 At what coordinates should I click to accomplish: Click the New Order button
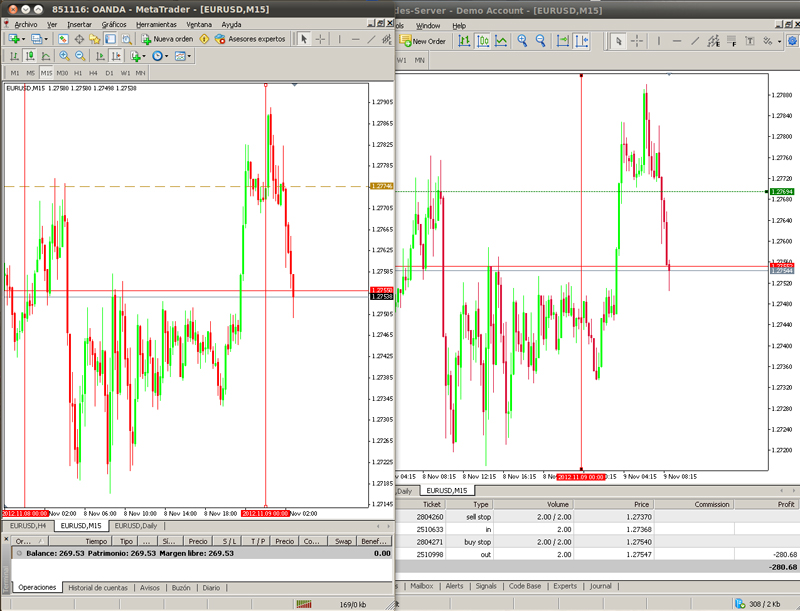click(423, 41)
